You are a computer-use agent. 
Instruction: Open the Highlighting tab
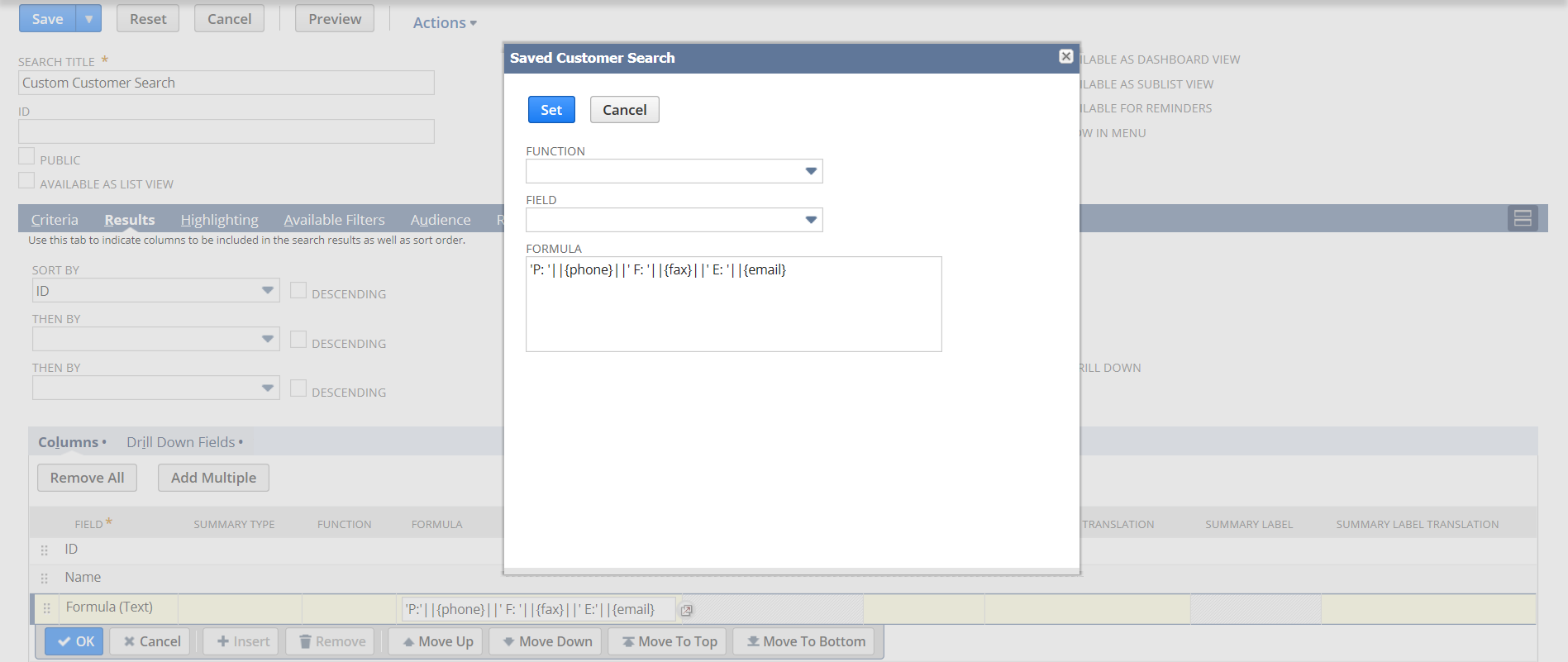click(x=219, y=219)
